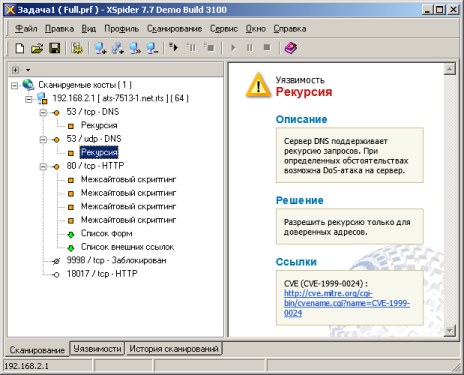This screenshot has width=464, height=375.
Task: Click the details pane scroll down arrow
Action: (x=450, y=330)
